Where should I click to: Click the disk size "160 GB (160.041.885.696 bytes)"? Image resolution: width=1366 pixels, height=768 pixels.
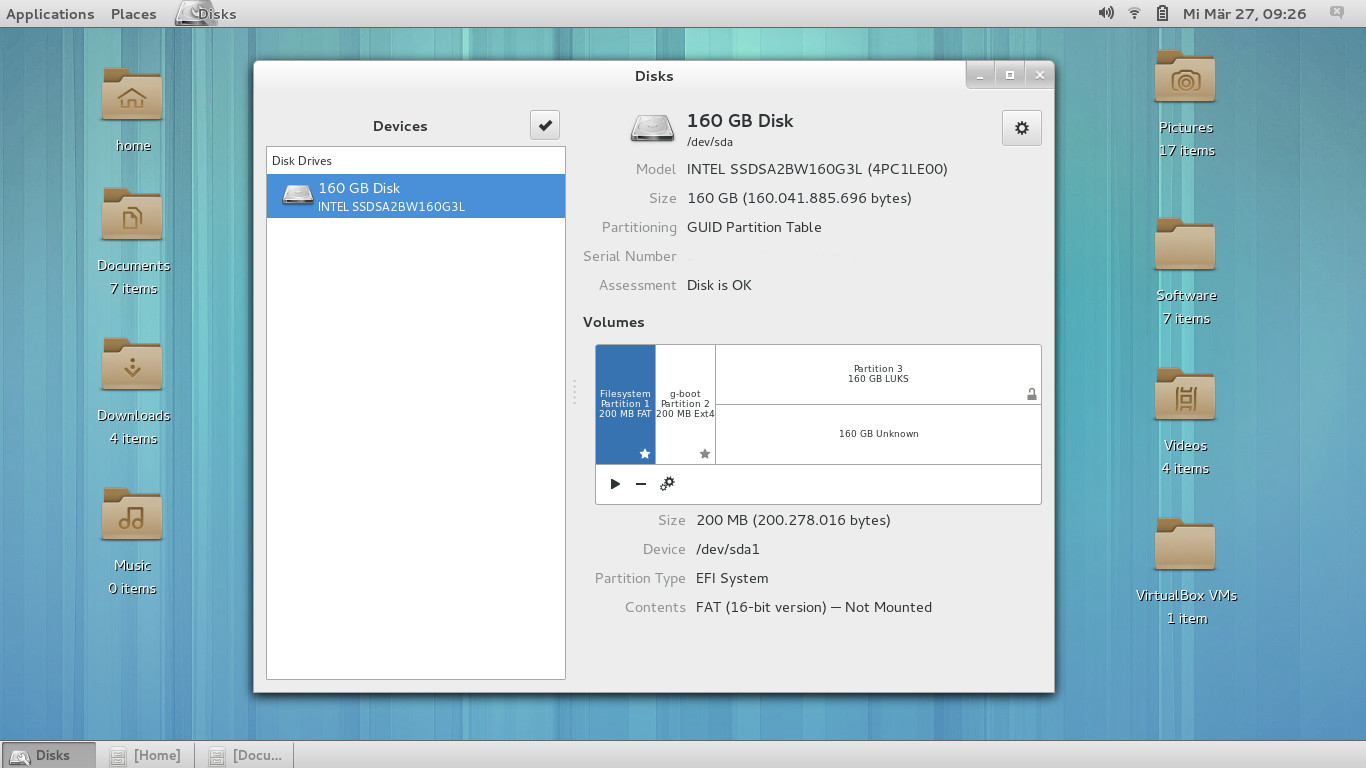(799, 198)
